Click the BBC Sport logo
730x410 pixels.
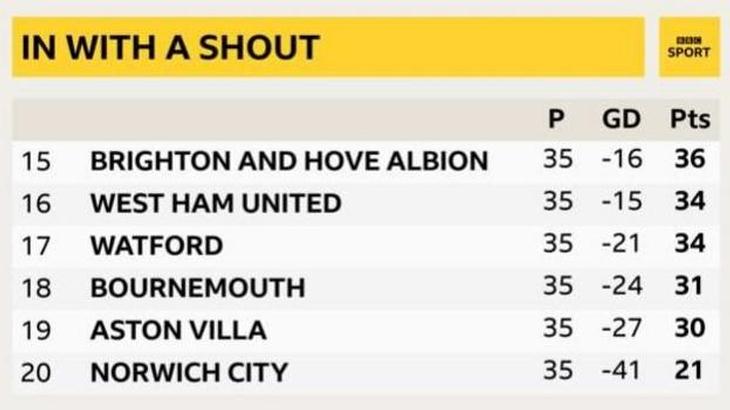[689, 47]
